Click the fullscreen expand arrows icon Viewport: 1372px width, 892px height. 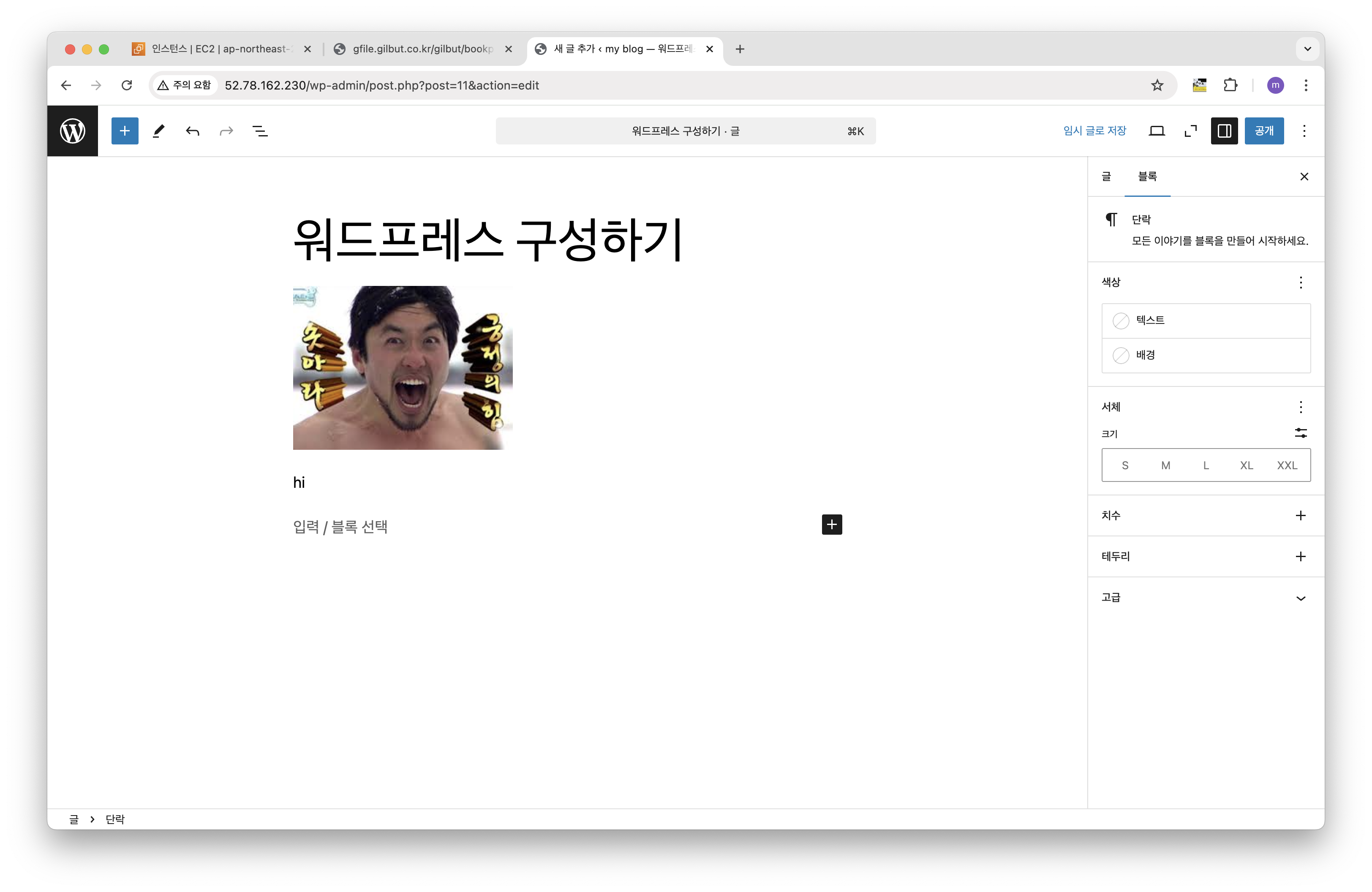click(x=1190, y=131)
